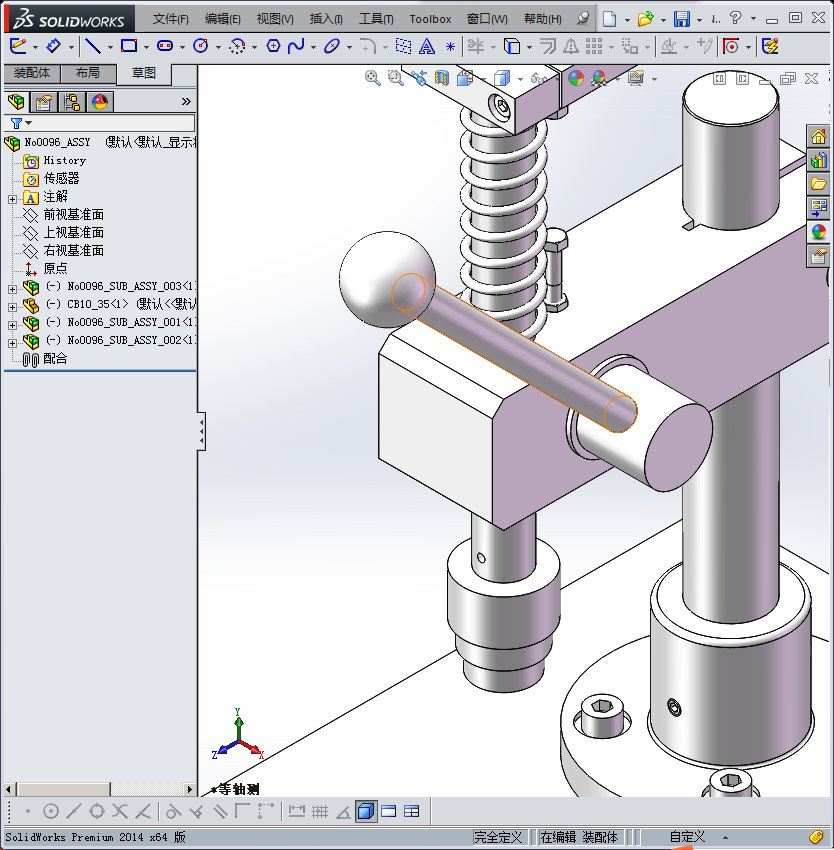Viewport: 834px width, 850px height.
Task: Click the Sketch pencil icon
Action: (18, 46)
